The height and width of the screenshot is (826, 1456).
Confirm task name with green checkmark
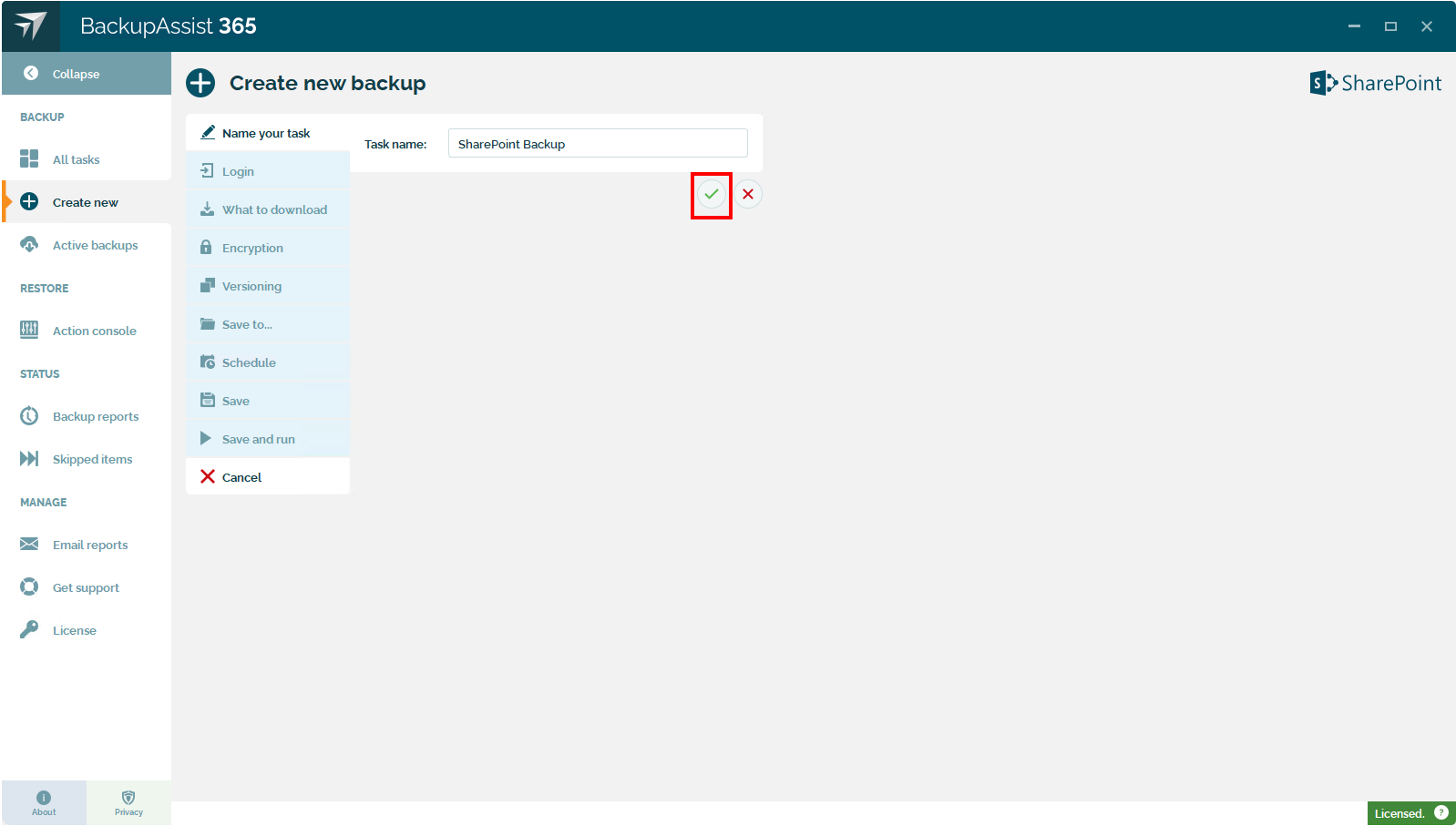tap(712, 194)
